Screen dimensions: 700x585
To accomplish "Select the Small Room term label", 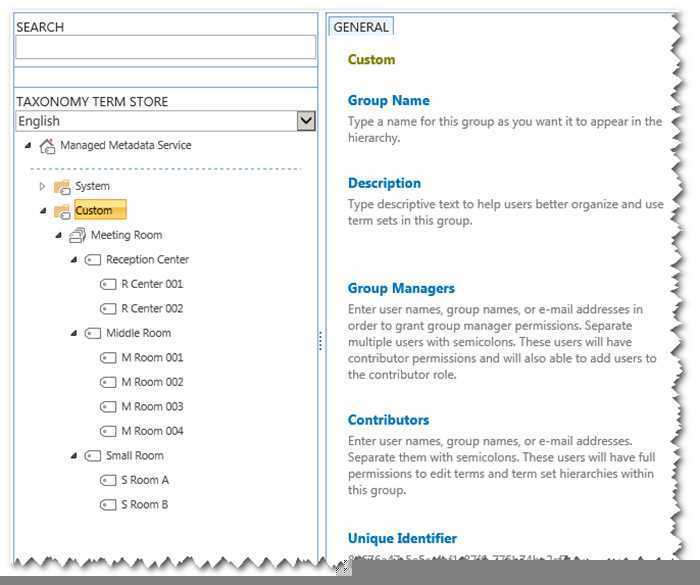I will coord(135,456).
